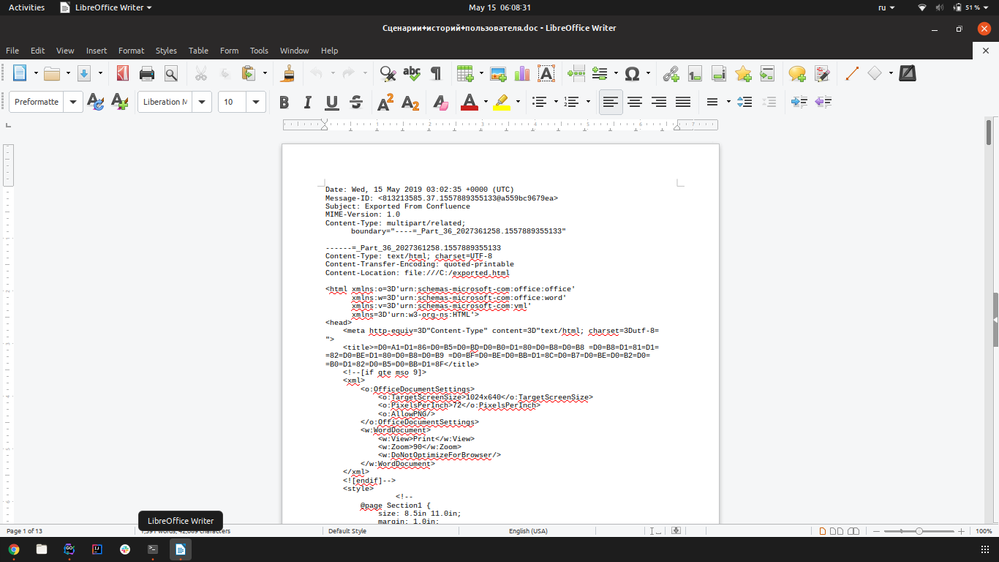The width and height of the screenshot is (999, 562).
Task: Insert hyperlink icon
Action: tap(671, 74)
